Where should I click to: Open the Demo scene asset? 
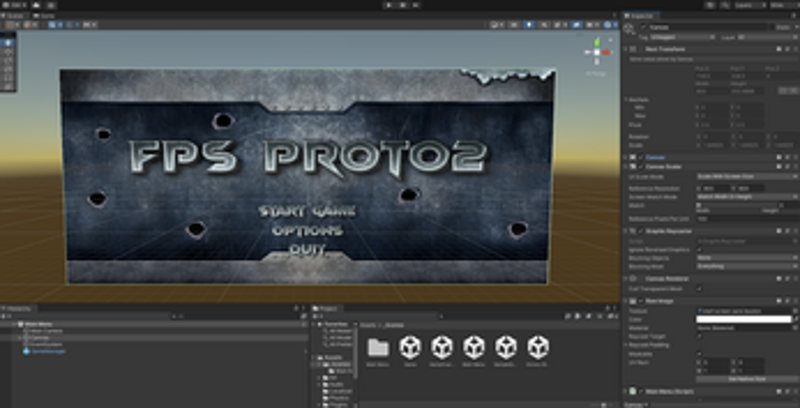(410, 347)
